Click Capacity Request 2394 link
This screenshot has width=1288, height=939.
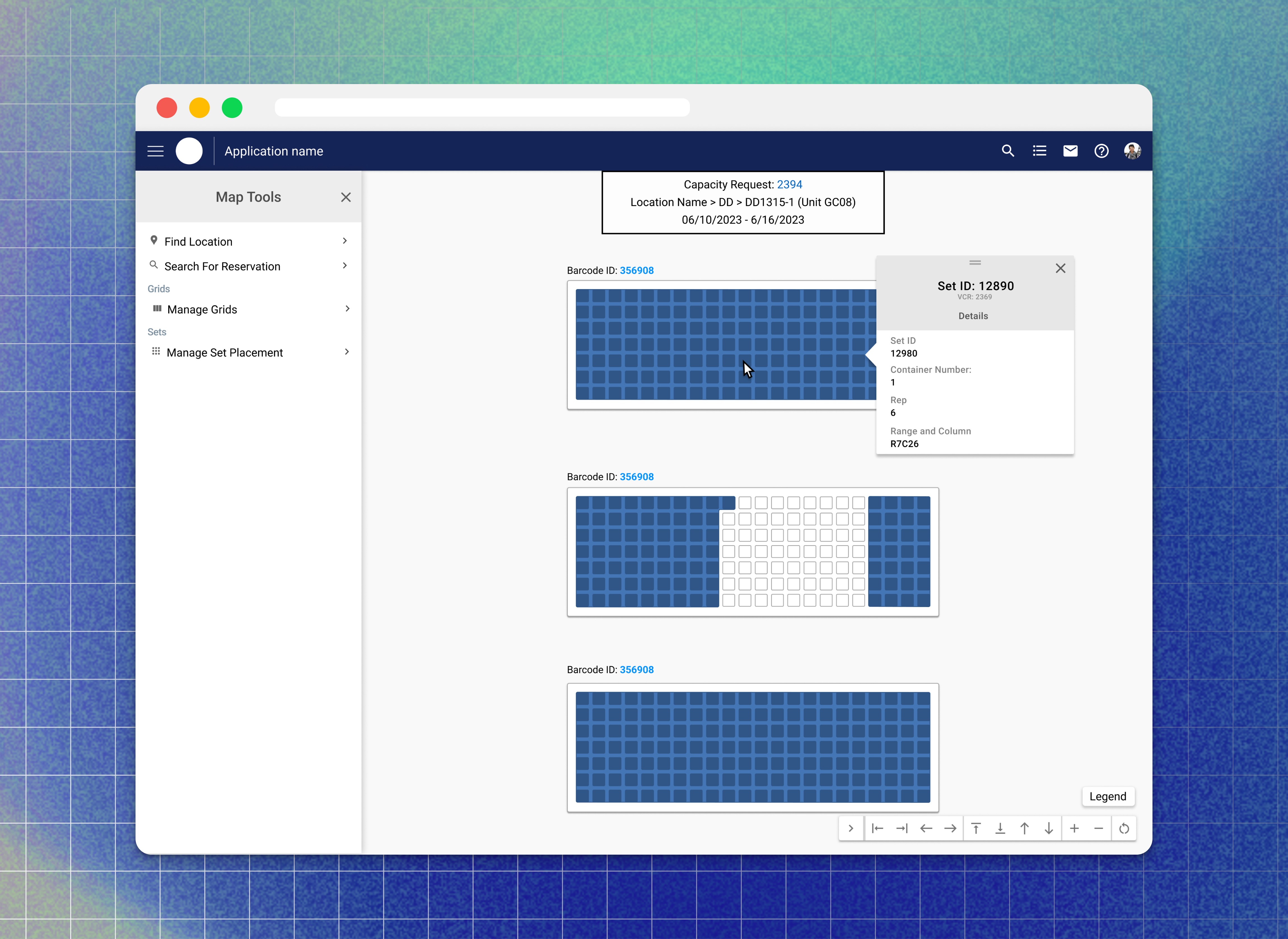pyautogui.click(x=789, y=185)
